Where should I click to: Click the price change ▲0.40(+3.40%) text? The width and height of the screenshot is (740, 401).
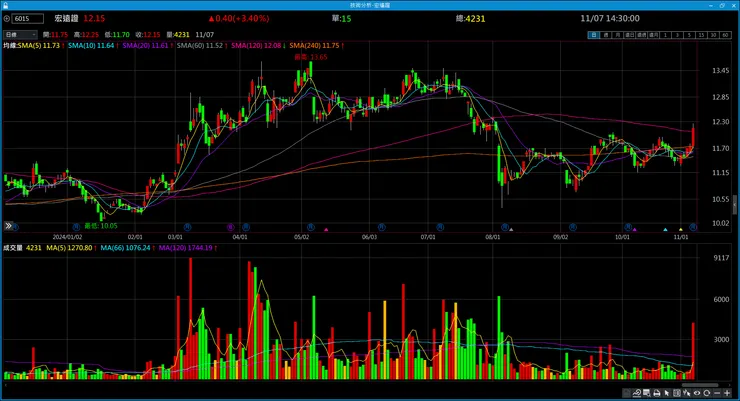pyautogui.click(x=239, y=18)
